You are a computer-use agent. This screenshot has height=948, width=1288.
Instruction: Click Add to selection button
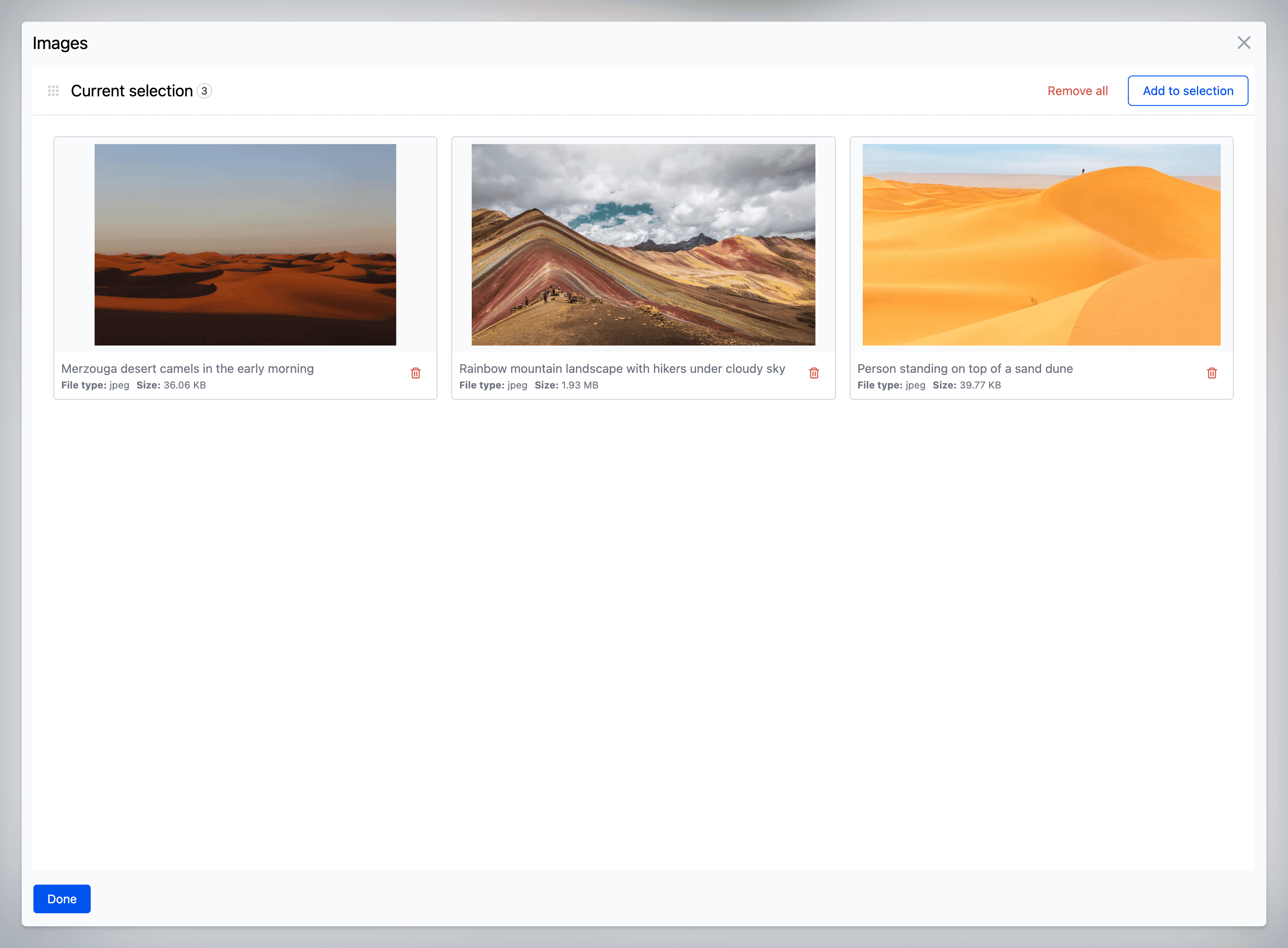click(x=1188, y=91)
